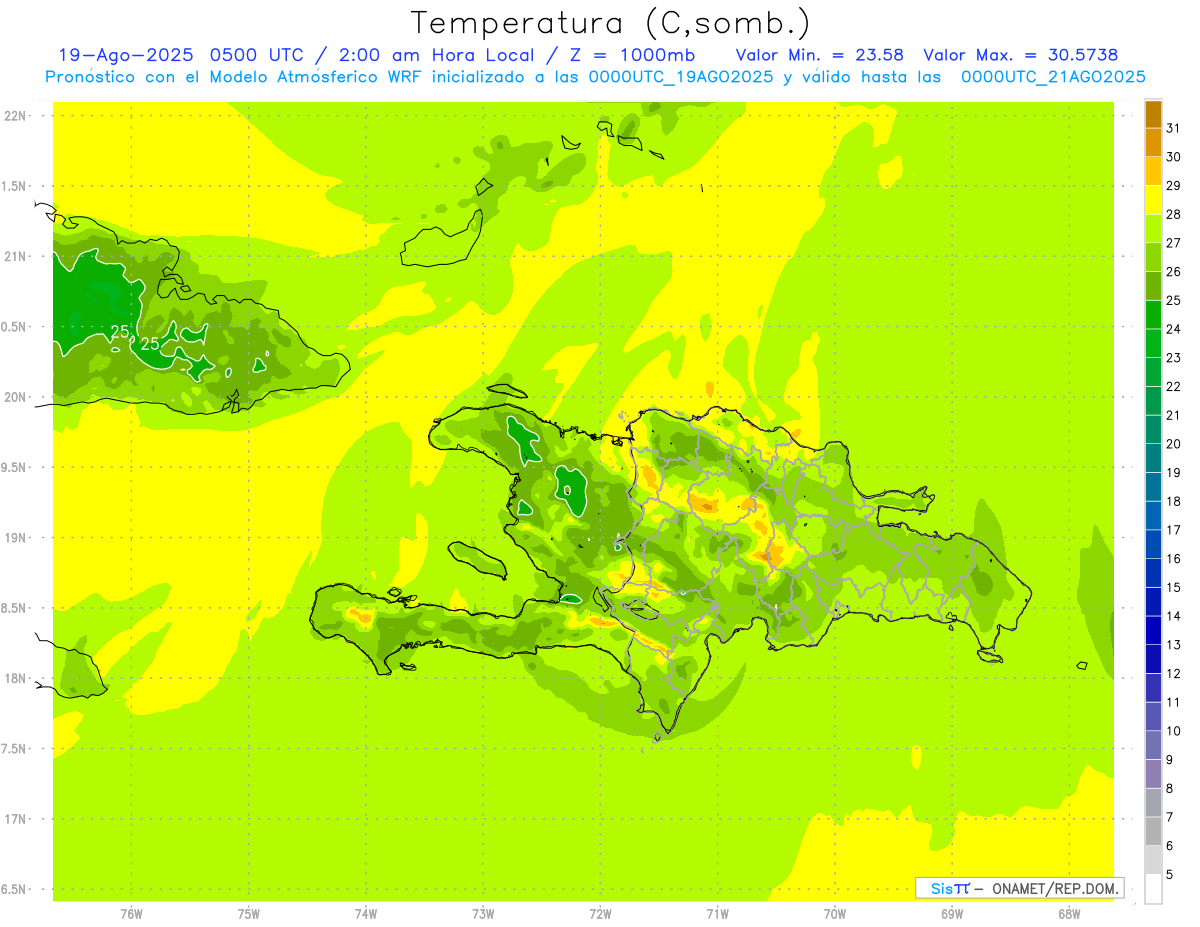Click the legend value label '14'
The width and height of the screenshot is (1200, 927).
coord(1174,616)
